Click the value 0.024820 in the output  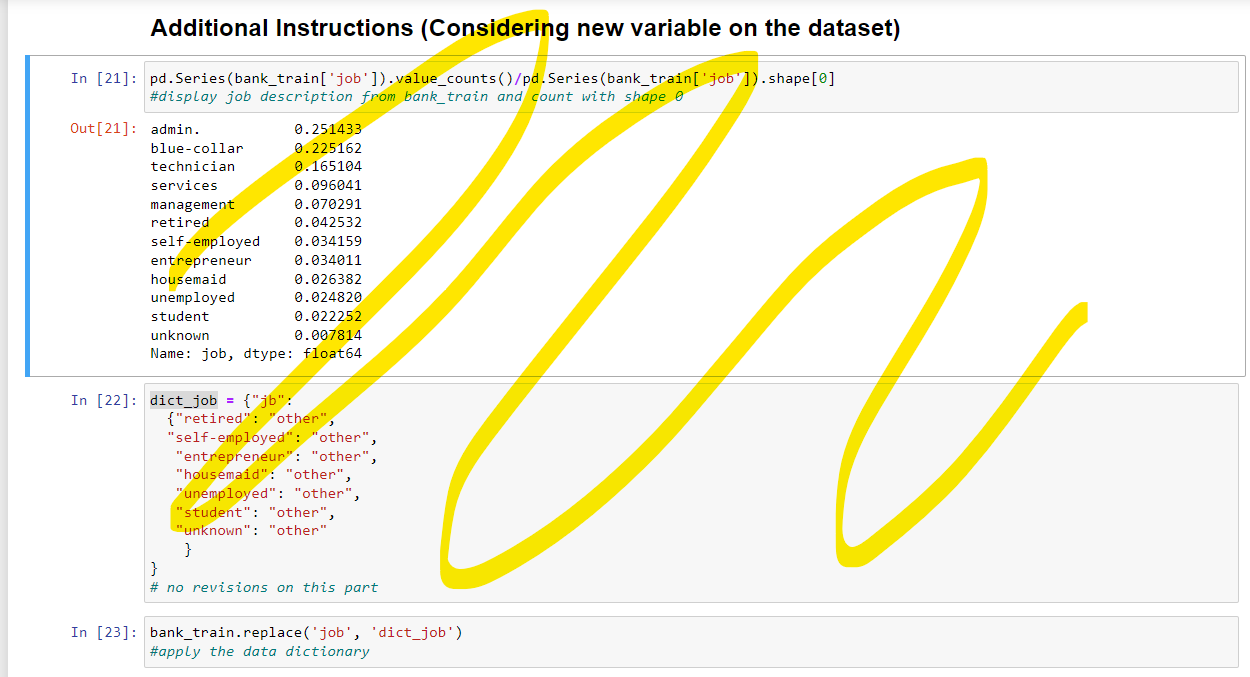pos(328,297)
